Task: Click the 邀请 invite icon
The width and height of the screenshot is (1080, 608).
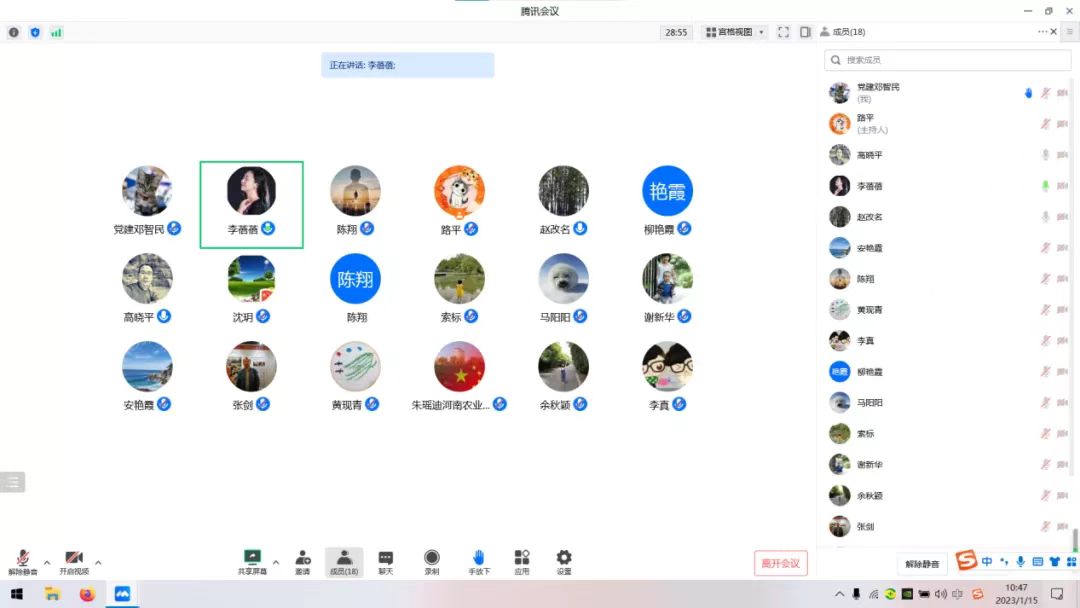Action: 302,561
